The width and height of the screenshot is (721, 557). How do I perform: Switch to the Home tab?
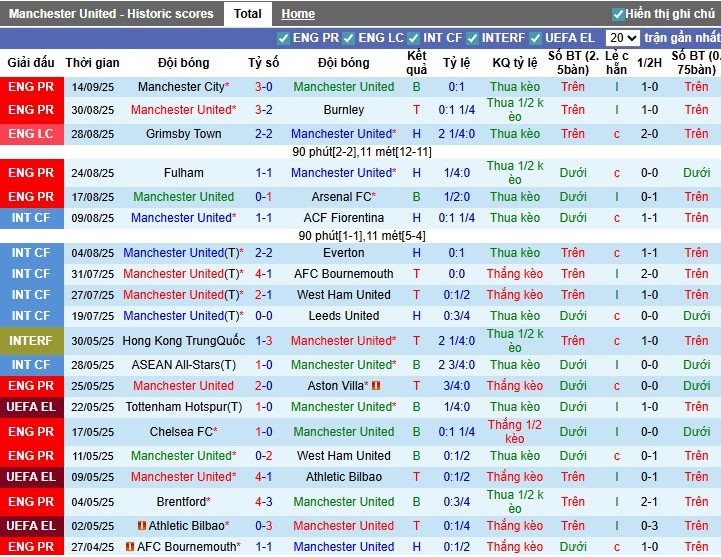[297, 14]
